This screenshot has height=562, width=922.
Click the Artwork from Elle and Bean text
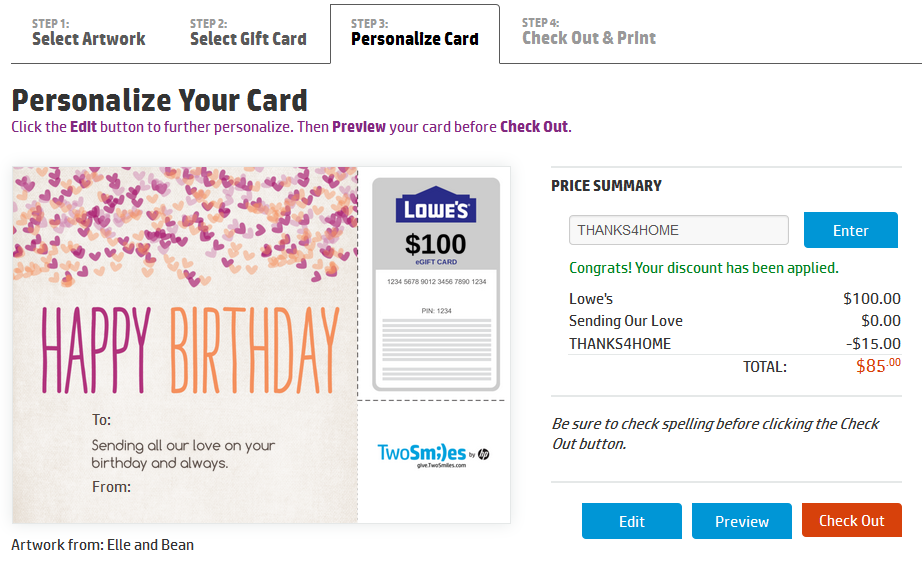pyautogui.click(x=102, y=545)
